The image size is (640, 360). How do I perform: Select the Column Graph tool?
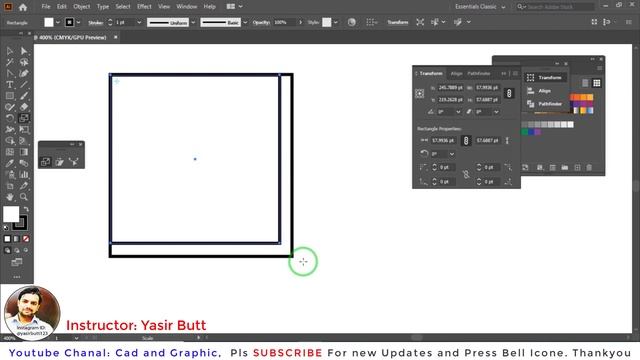click(x=24, y=175)
